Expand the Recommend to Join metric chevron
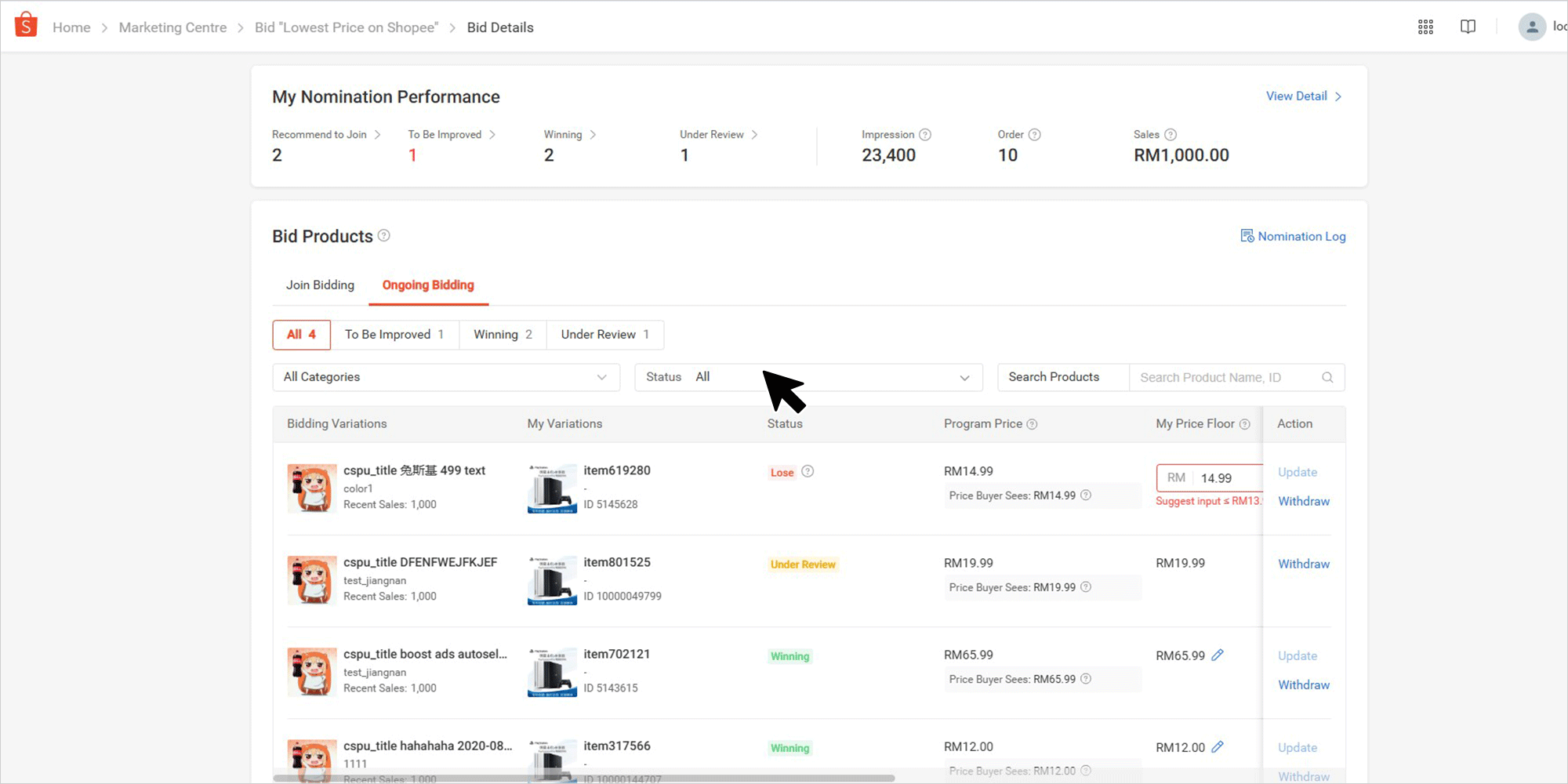Screen dimensions: 1568x784 [378, 134]
